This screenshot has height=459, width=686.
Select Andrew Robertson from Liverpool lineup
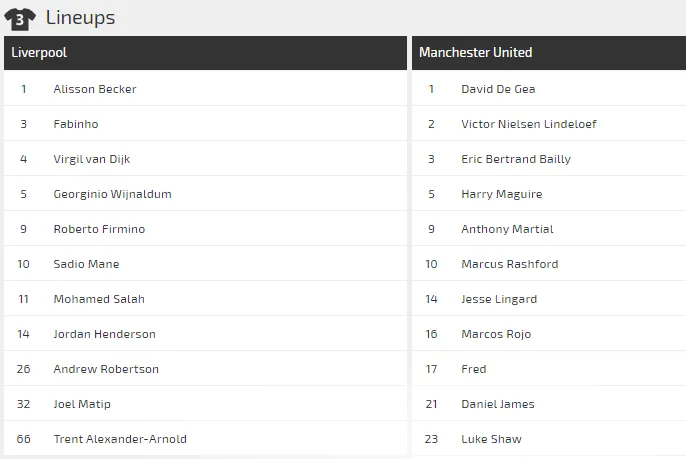click(x=106, y=369)
